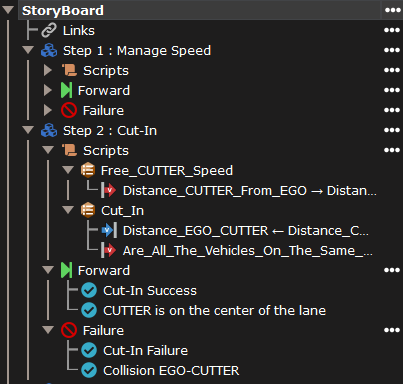Viewport: 403px width, 384px height.
Task: Click the green Forward icon under Step 2
Action: (x=66, y=270)
